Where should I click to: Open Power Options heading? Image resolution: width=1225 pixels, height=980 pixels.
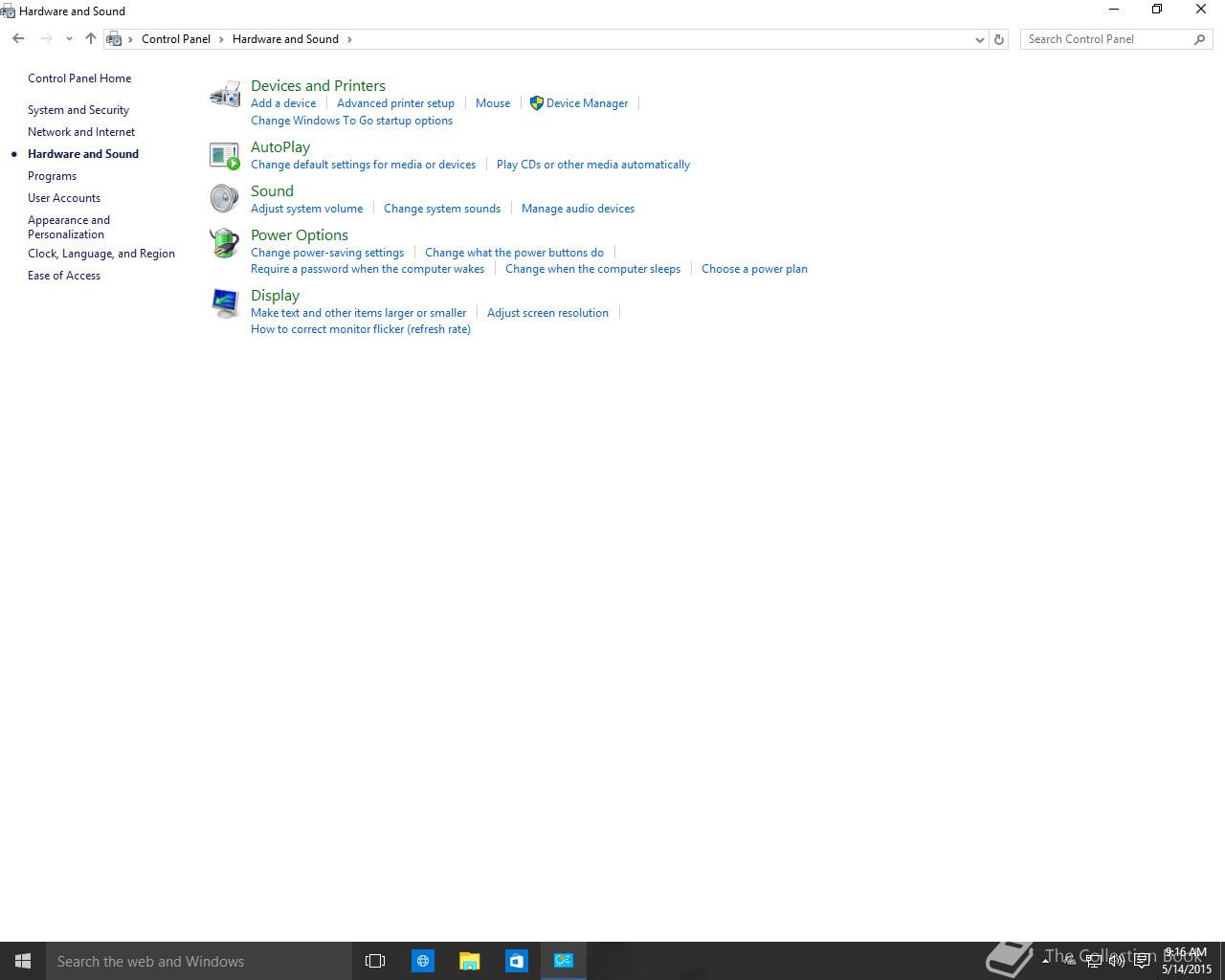(x=300, y=234)
